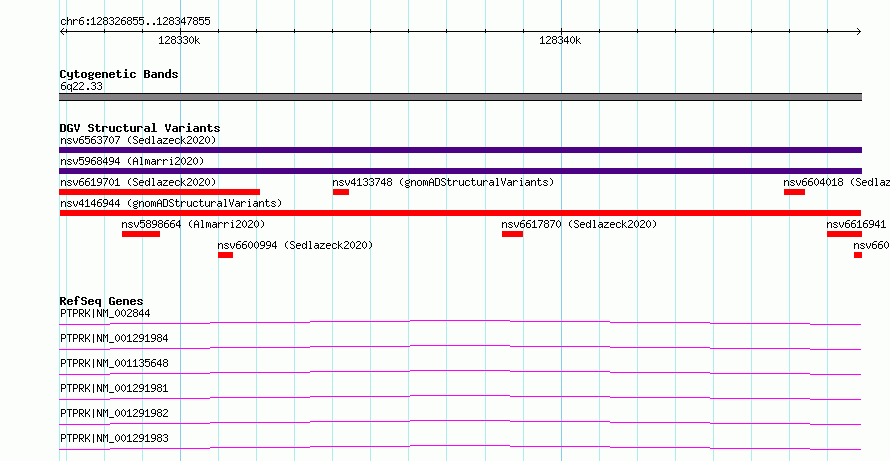The width and height of the screenshot is (890, 461).
Task: Click nsv6619701 (Sedlazeck2020) variant label
Action: point(138,182)
